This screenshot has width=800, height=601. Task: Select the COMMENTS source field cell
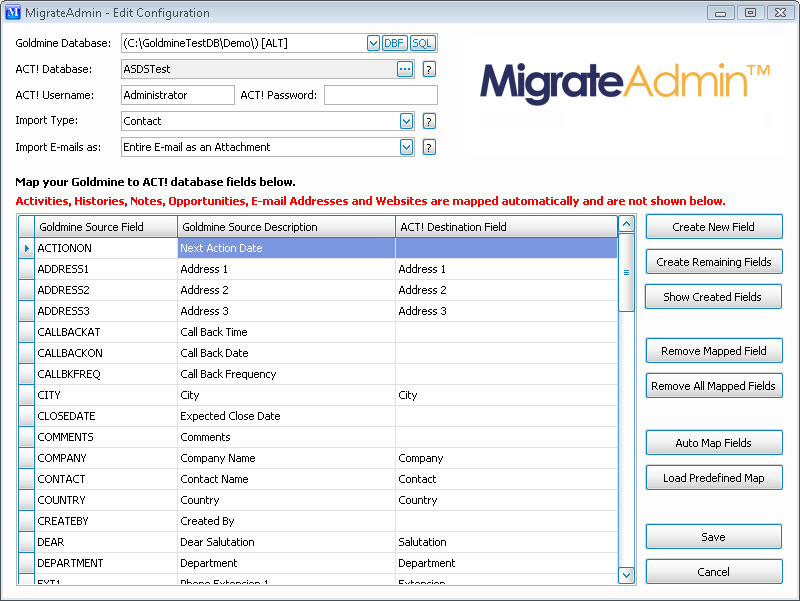[x=106, y=437]
